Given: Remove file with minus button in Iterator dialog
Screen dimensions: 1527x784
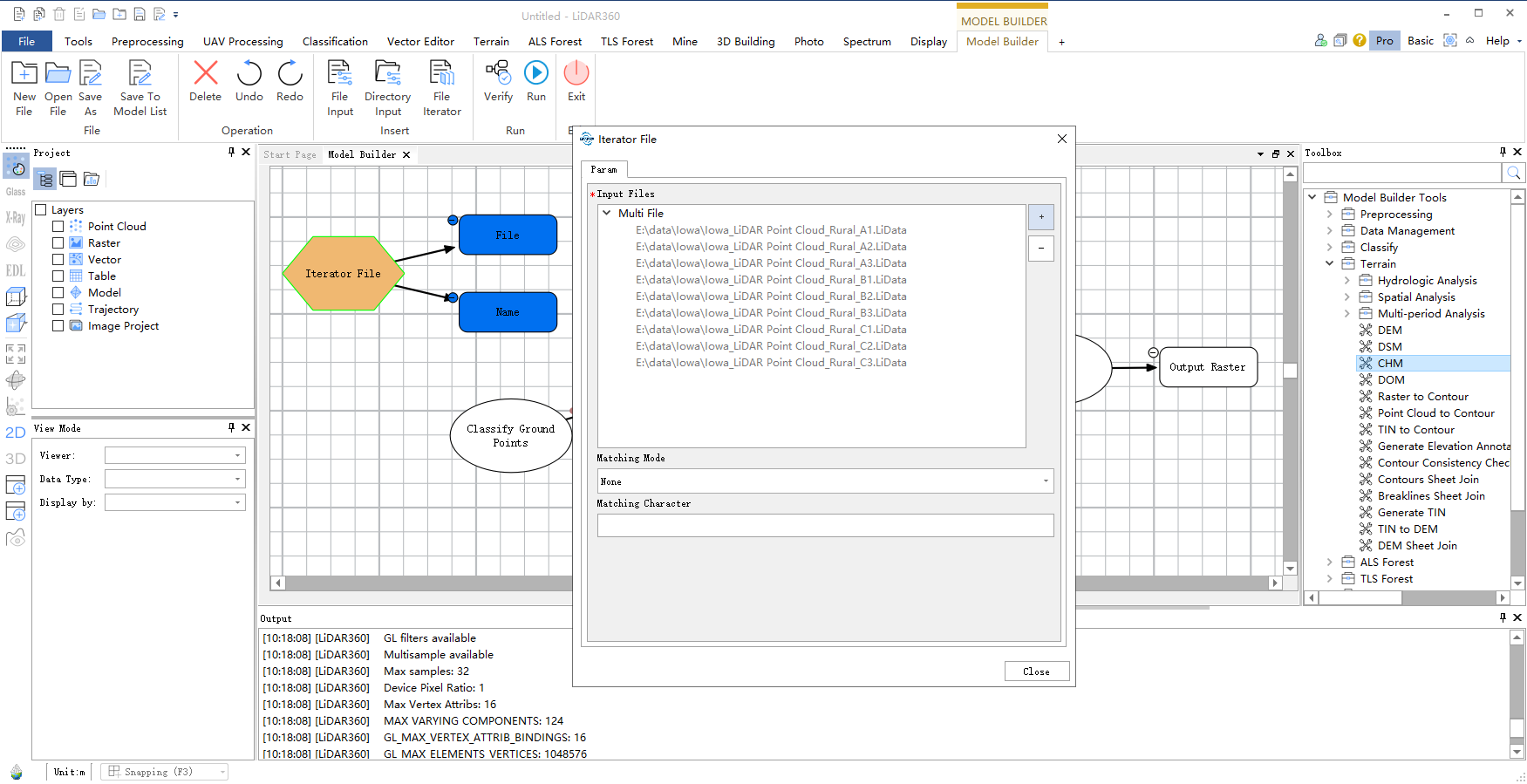Looking at the screenshot, I should (1041, 249).
